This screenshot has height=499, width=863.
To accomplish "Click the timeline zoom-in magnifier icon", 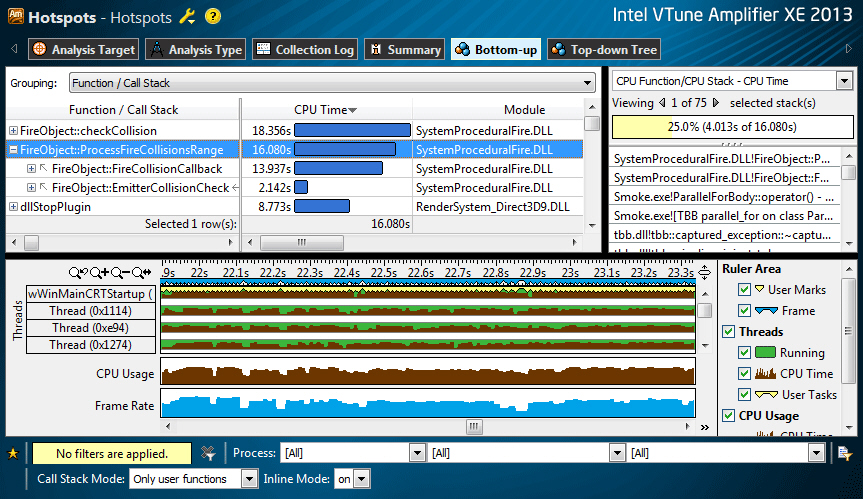I will tap(100, 272).
